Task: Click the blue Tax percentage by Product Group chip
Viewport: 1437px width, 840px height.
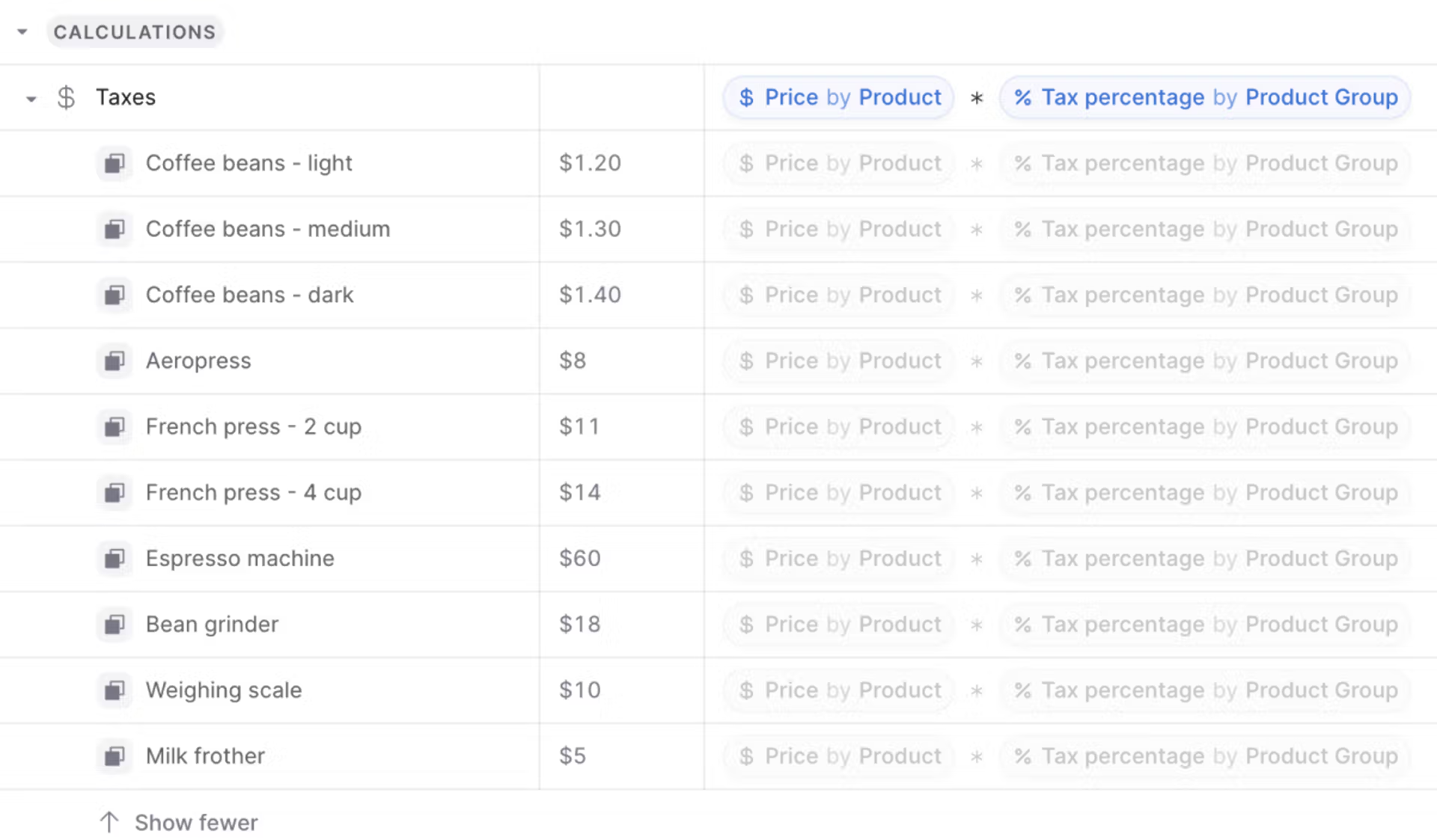Action: click(1205, 97)
